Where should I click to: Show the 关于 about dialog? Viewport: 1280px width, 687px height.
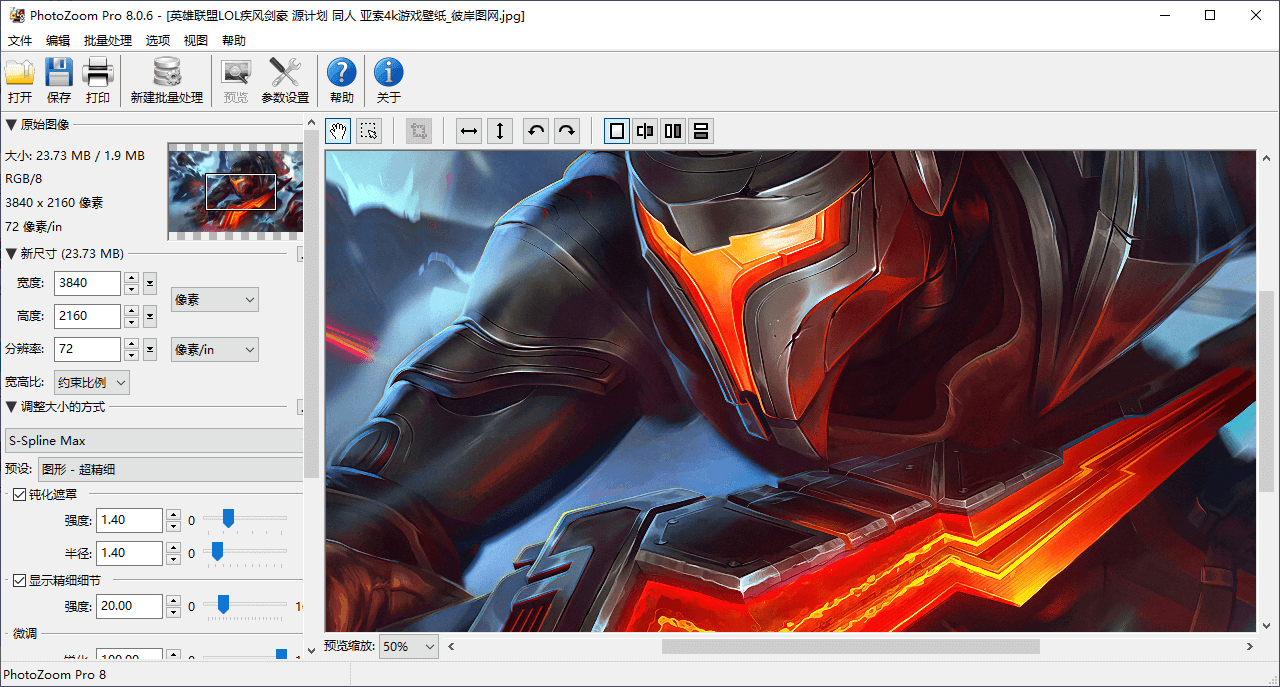tap(388, 81)
